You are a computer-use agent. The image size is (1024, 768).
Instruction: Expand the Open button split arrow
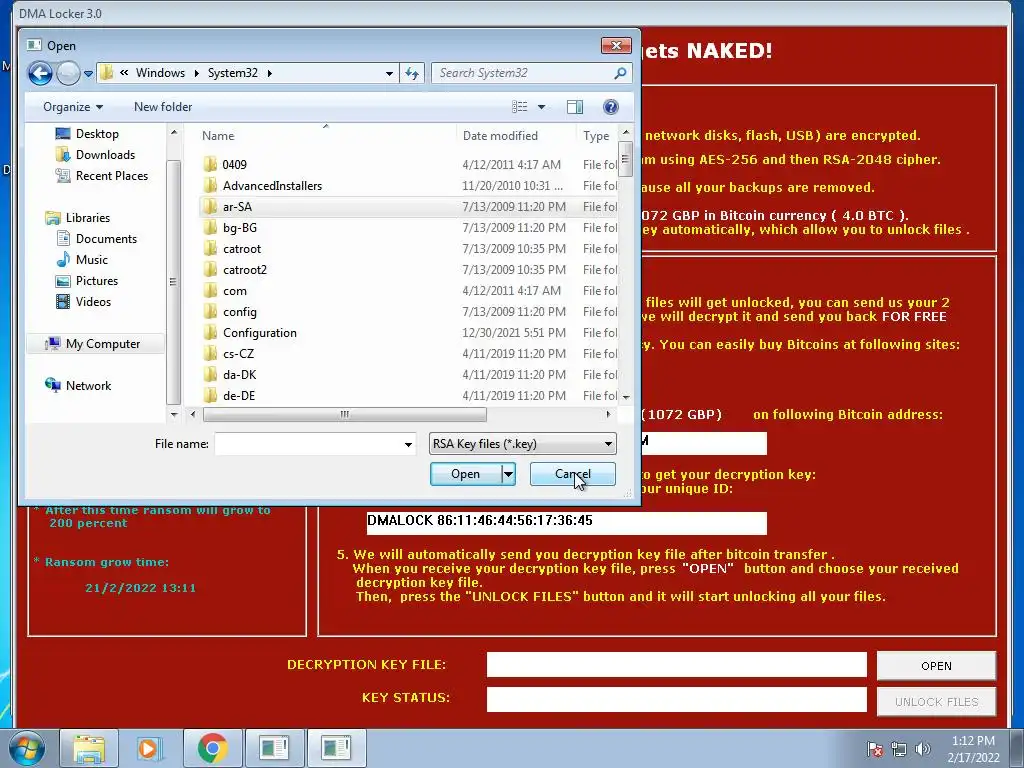509,474
